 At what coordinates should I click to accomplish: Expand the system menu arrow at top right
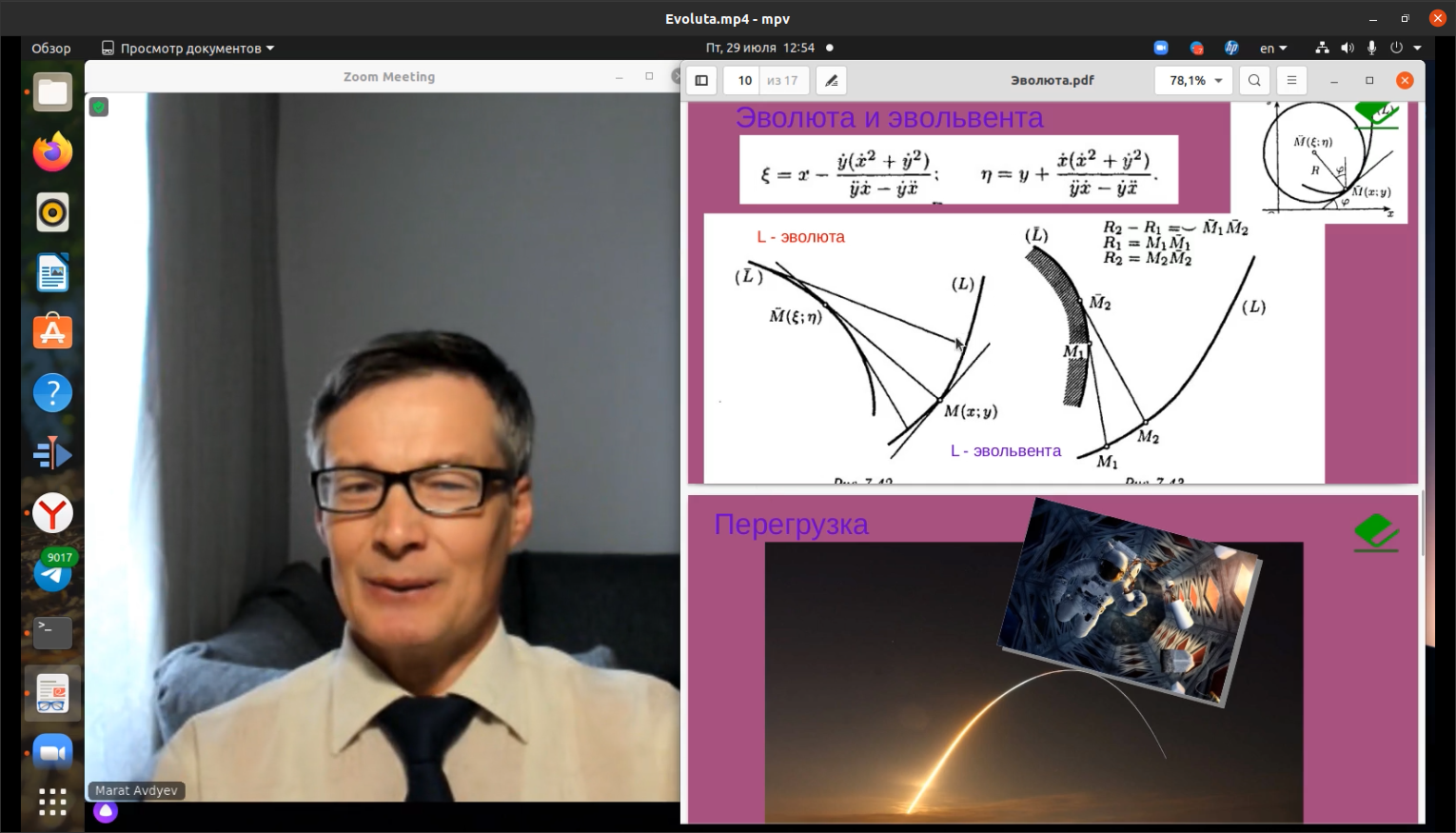(x=1417, y=48)
